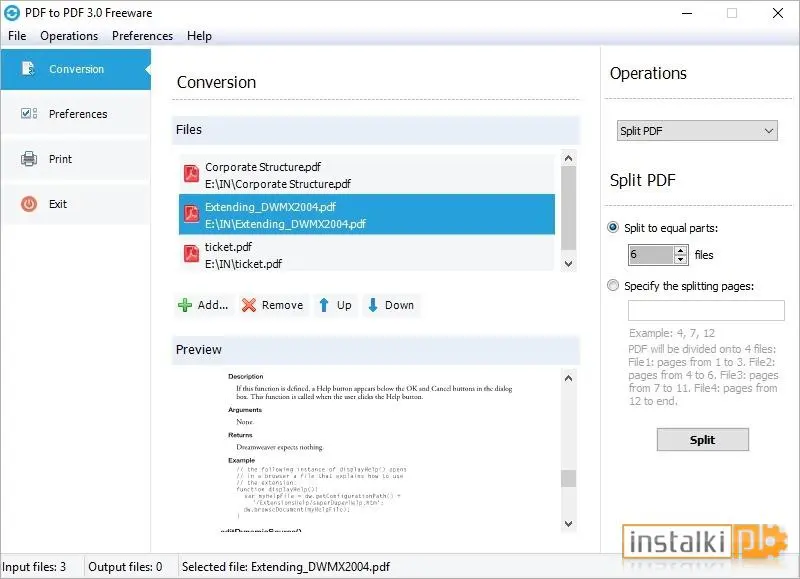Click preview scroll up arrow
The image size is (800, 579).
pyautogui.click(x=568, y=378)
